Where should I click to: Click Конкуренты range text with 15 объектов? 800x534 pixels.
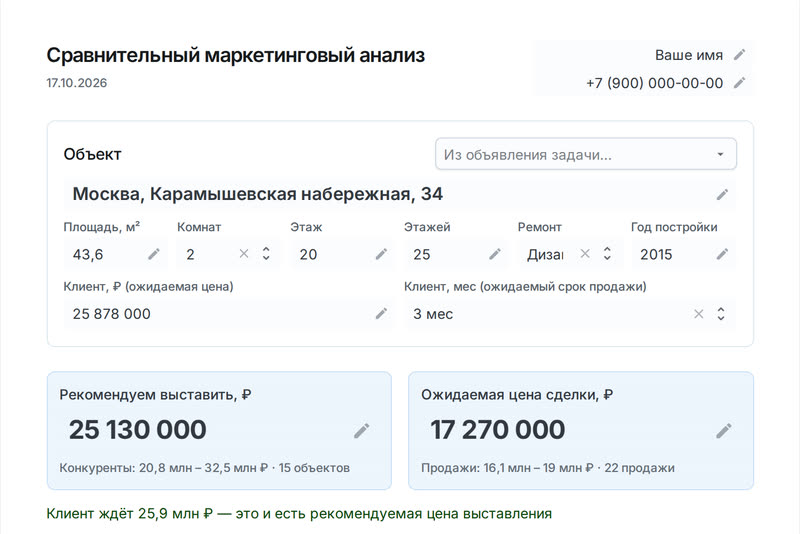pyautogui.click(x=205, y=468)
